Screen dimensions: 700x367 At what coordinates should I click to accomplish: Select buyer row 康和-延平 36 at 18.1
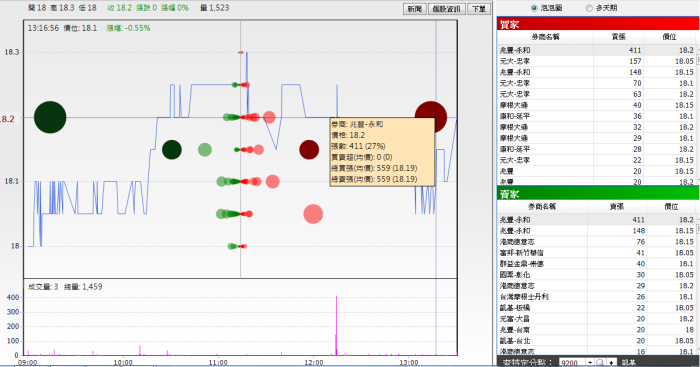[596, 116]
